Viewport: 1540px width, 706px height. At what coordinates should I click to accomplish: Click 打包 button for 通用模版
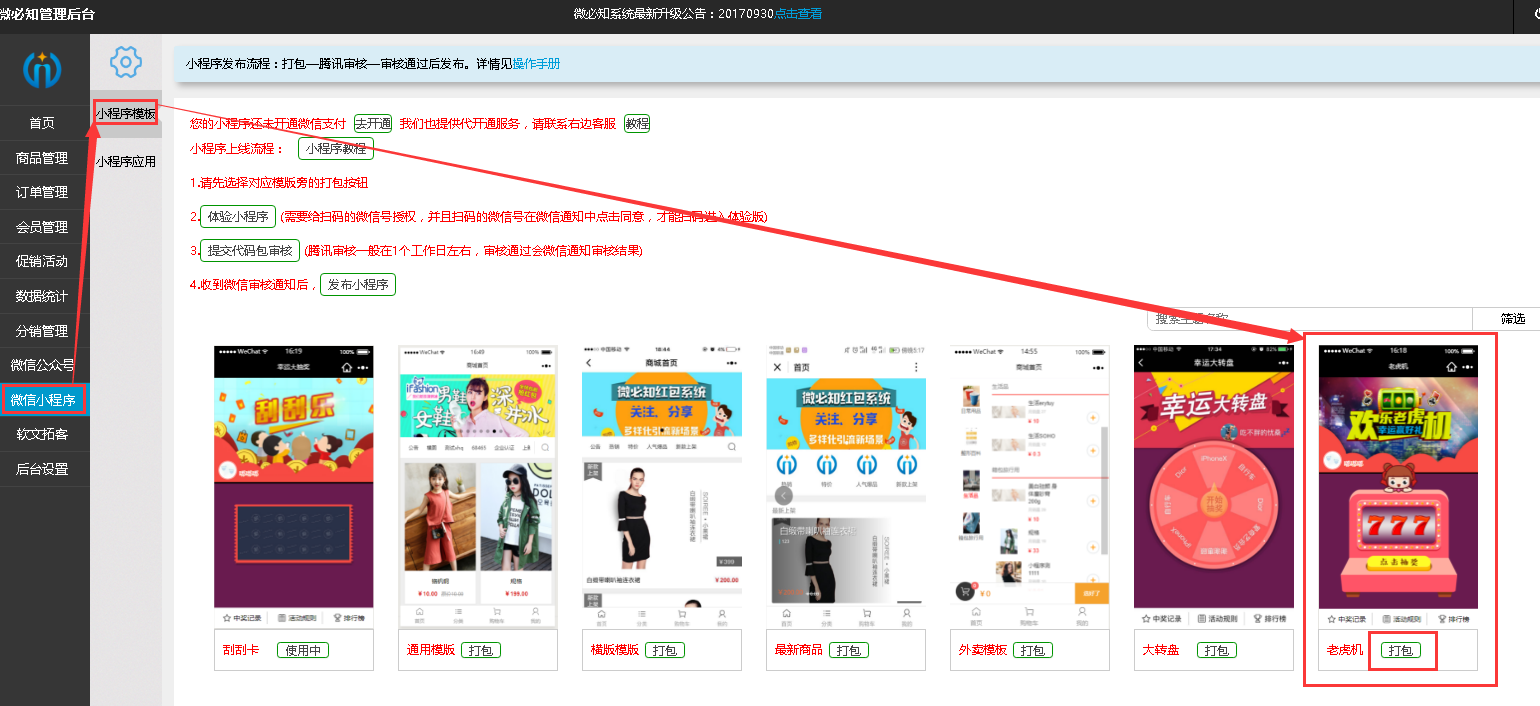point(481,650)
